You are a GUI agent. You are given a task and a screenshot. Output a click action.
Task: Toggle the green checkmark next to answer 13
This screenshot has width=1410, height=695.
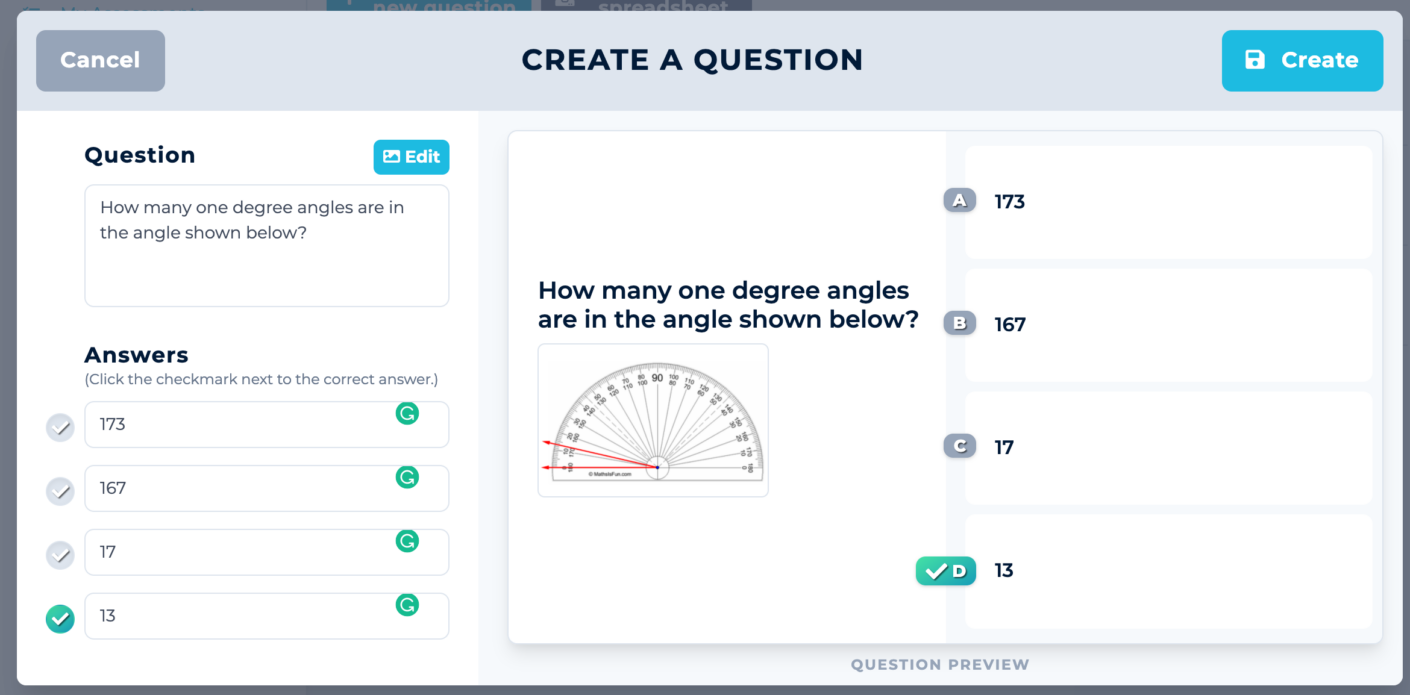pyautogui.click(x=61, y=619)
